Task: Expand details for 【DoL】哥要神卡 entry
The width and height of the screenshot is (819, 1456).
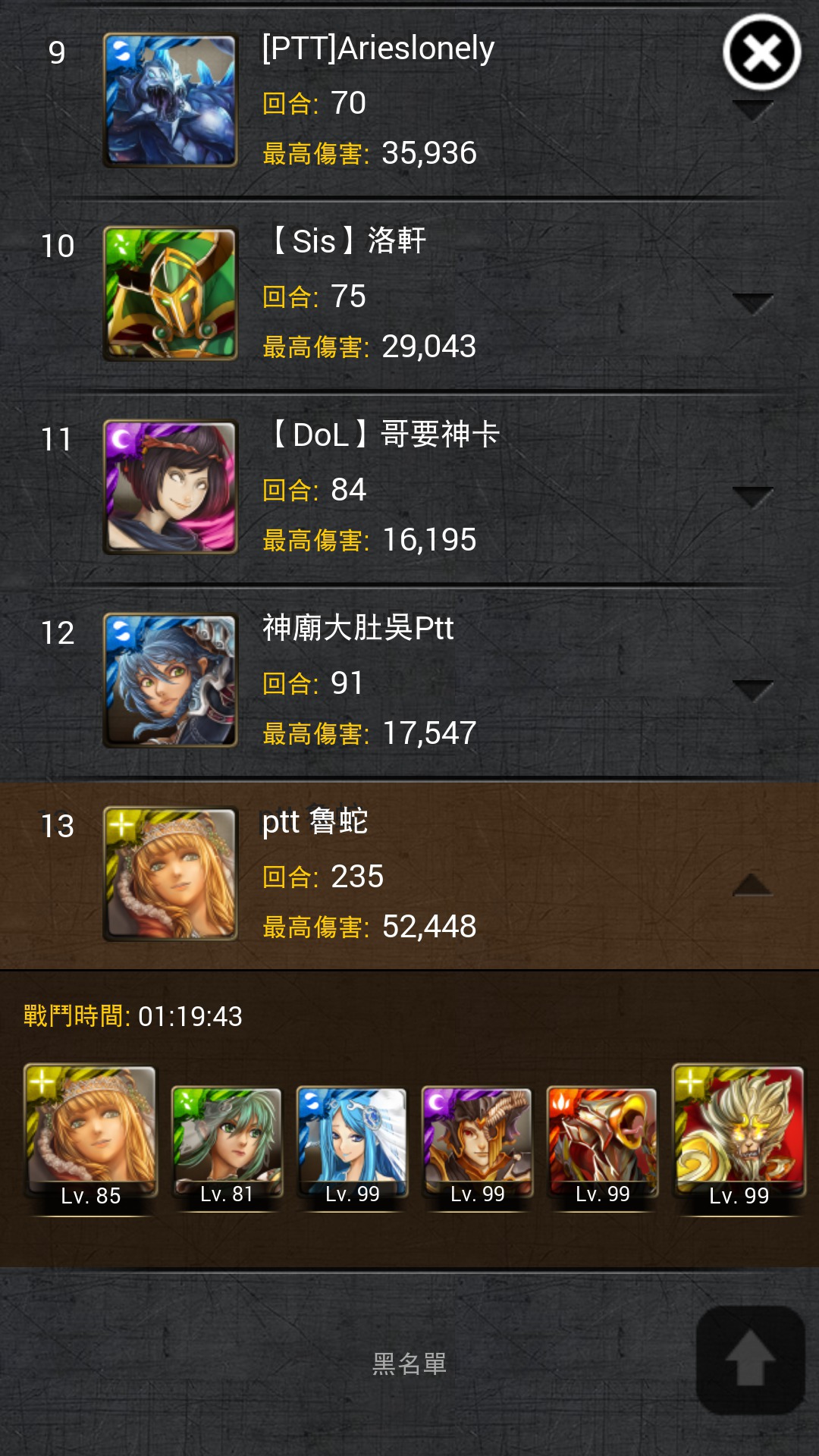Action: 753,497
